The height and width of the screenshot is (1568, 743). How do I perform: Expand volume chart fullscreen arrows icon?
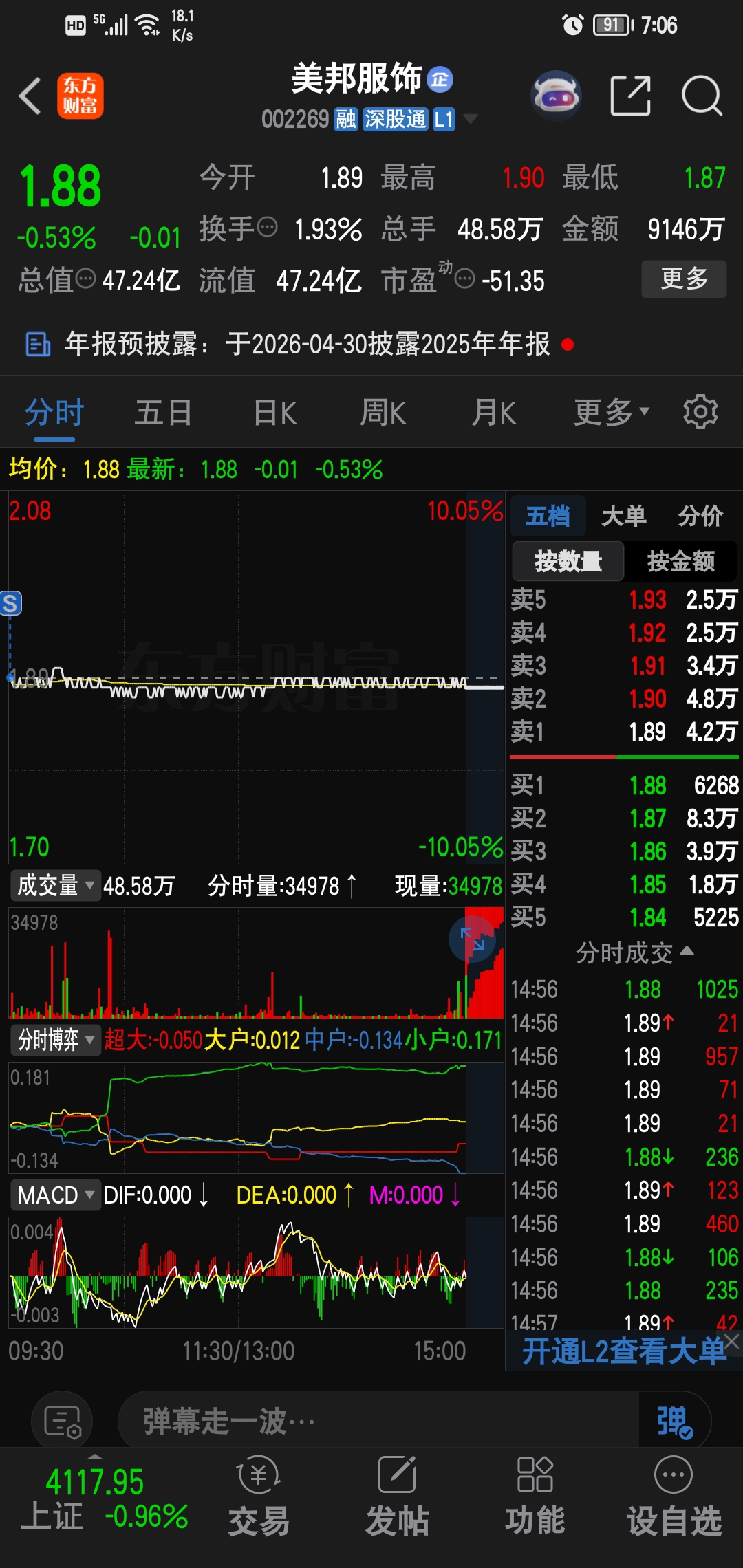tap(473, 939)
